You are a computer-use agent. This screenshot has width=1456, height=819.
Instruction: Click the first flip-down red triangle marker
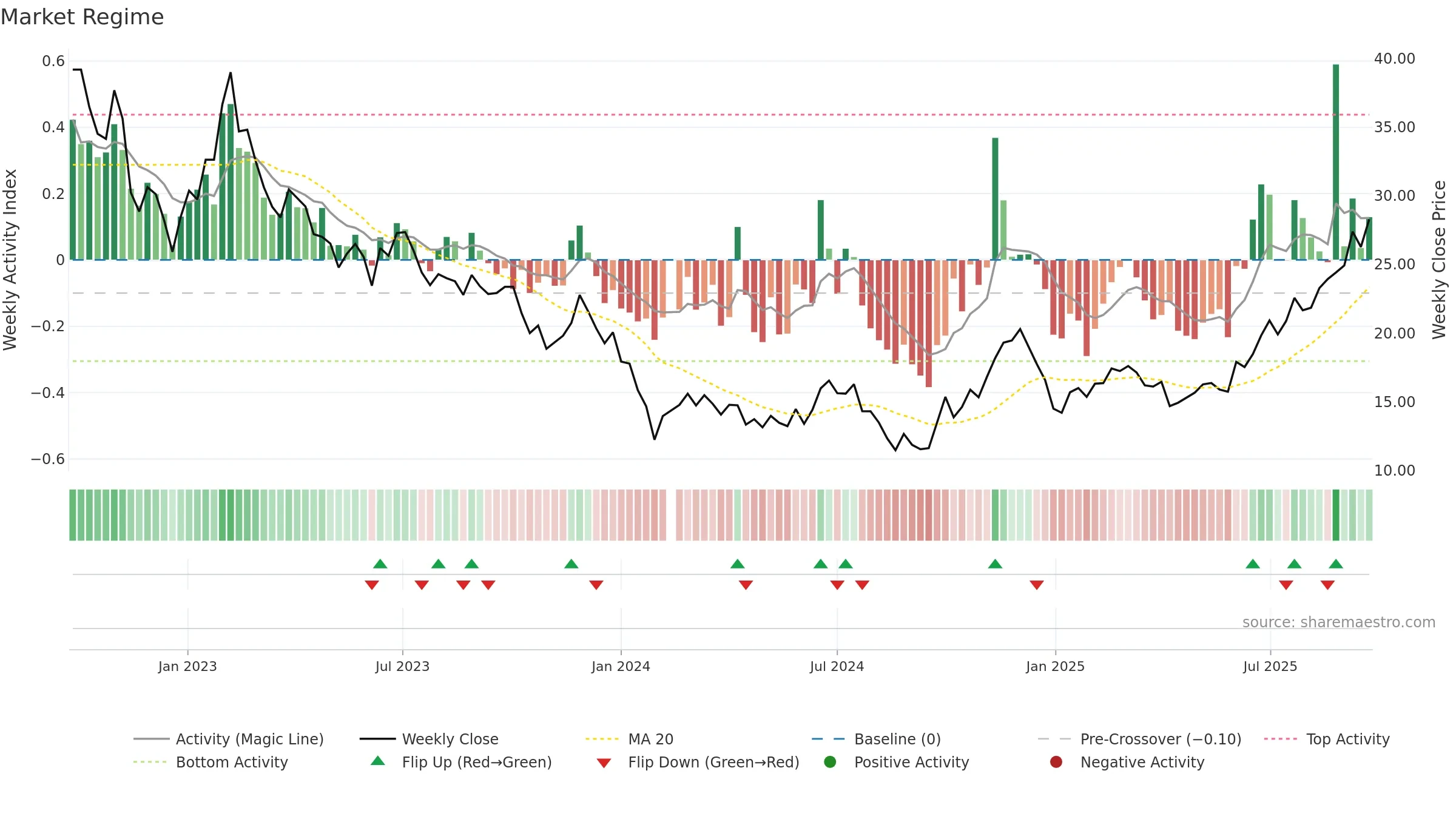point(372,585)
